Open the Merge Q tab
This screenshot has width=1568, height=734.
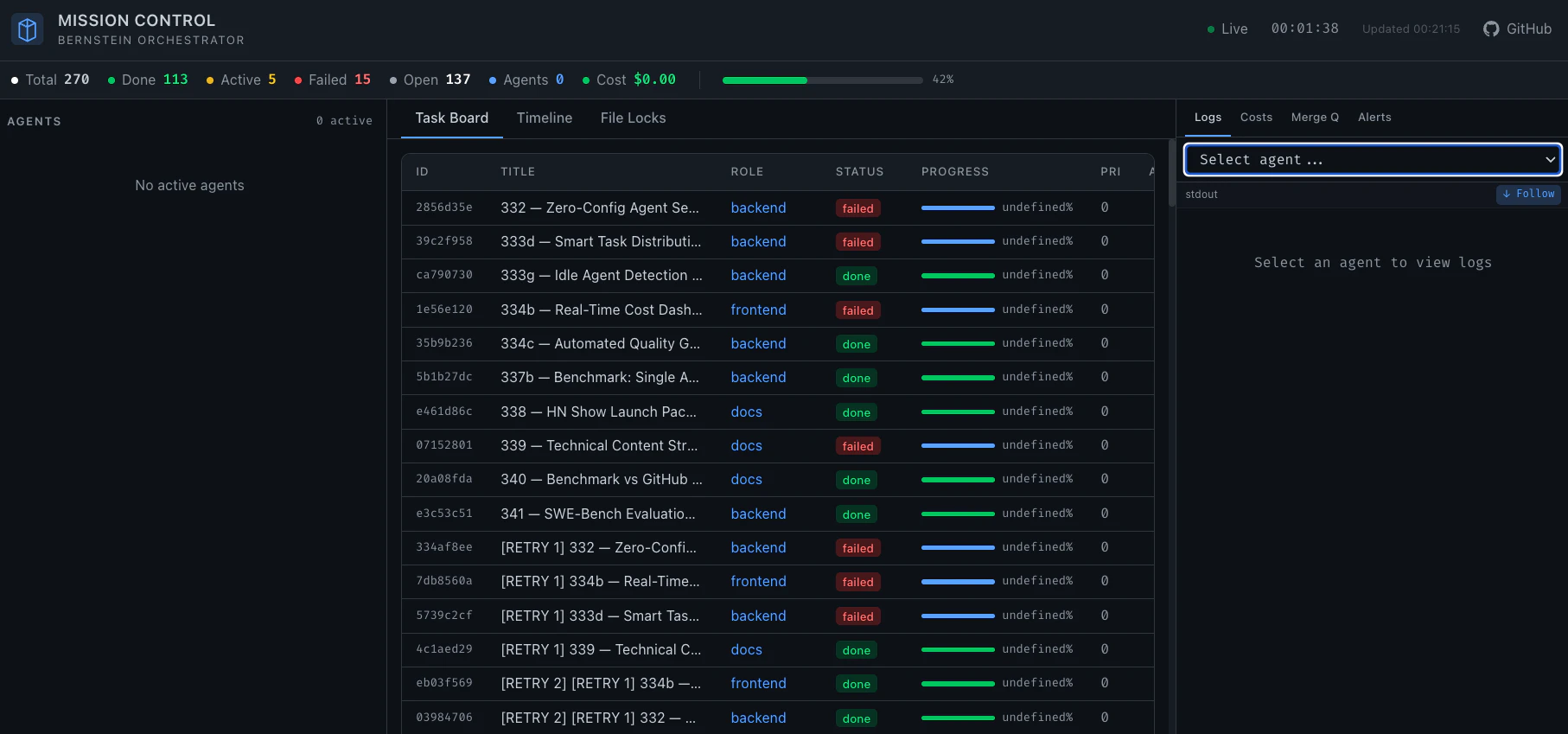pos(1314,117)
